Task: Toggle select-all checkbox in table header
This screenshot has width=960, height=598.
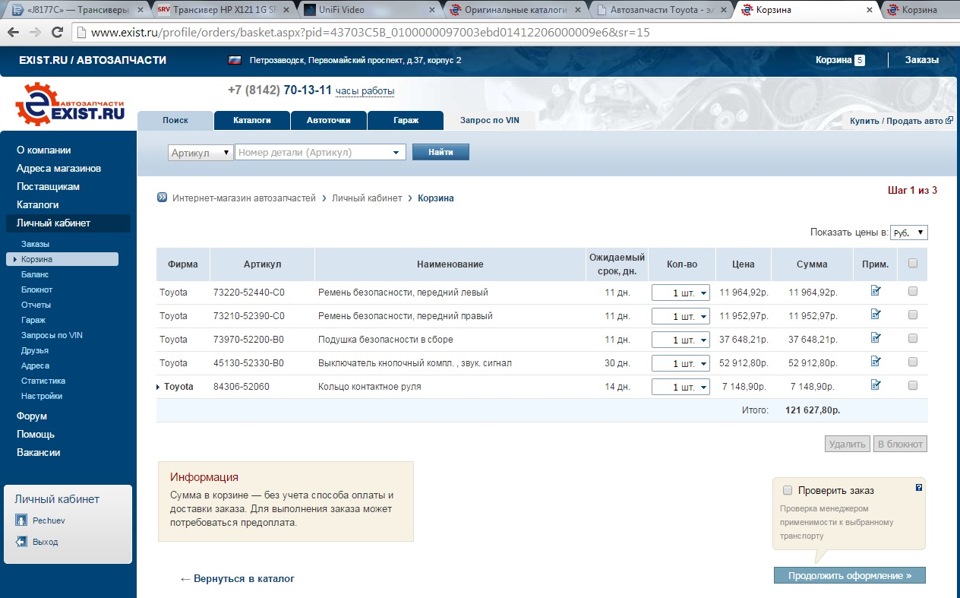Action: [x=913, y=263]
